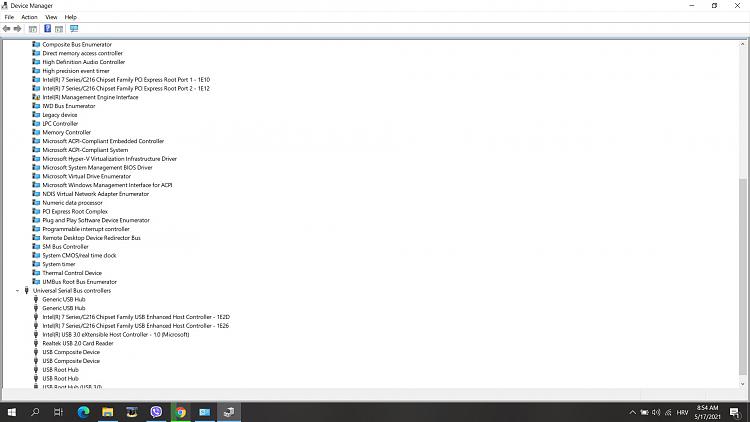The width and height of the screenshot is (750, 422).
Task: Select USB Enhanced Host Controller - 1E26
Action: [x=135, y=325]
